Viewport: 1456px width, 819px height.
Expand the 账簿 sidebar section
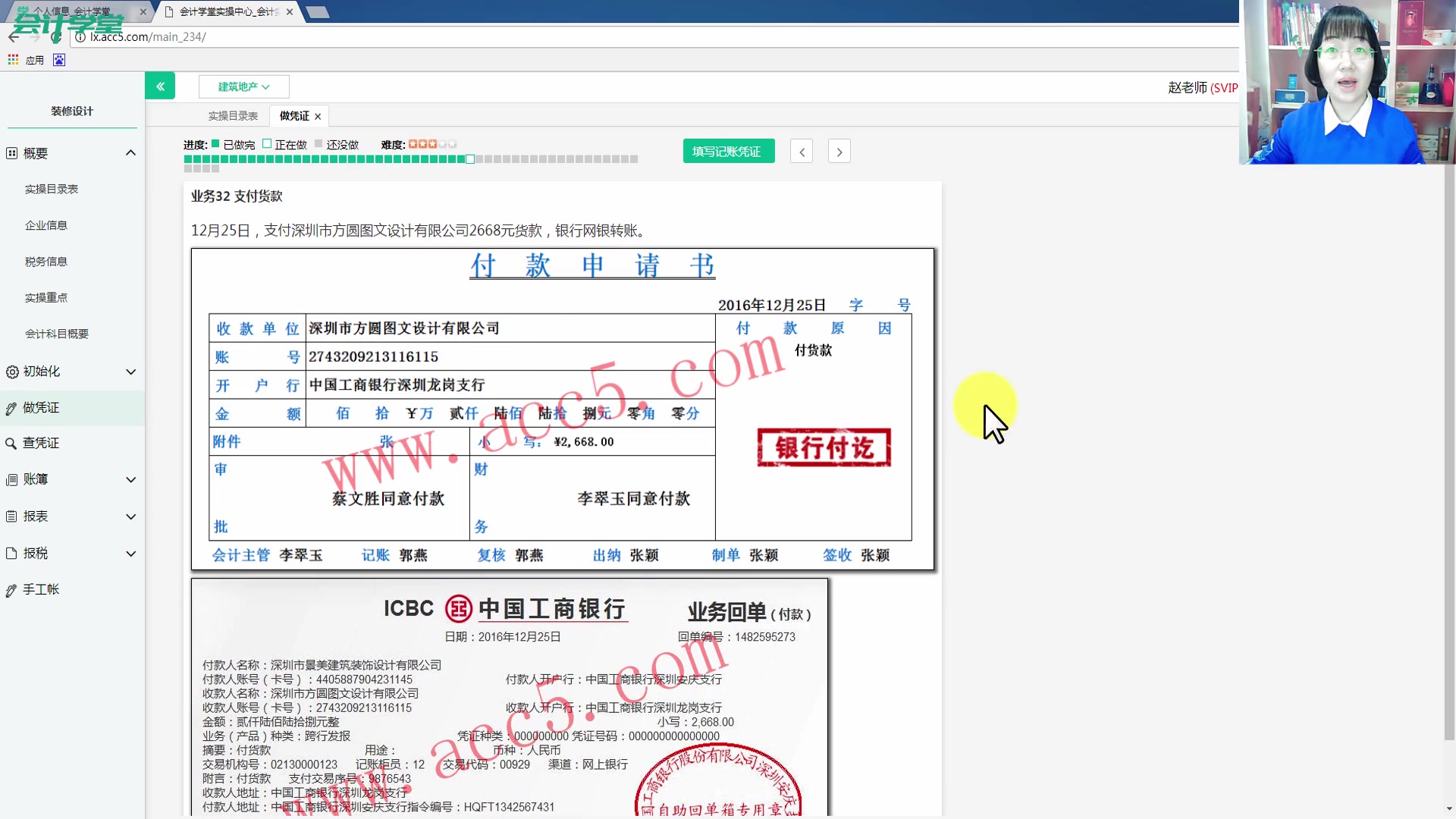pos(130,480)
